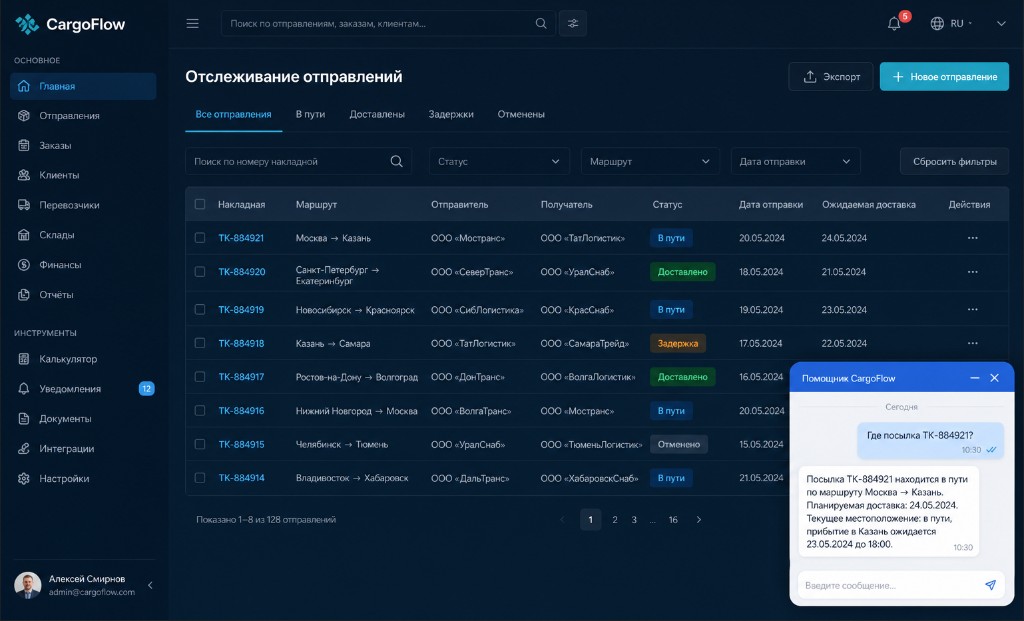Select Главная in sidebar
The width and height of the screenshot is (1024, 621).
tap(83, 86)
